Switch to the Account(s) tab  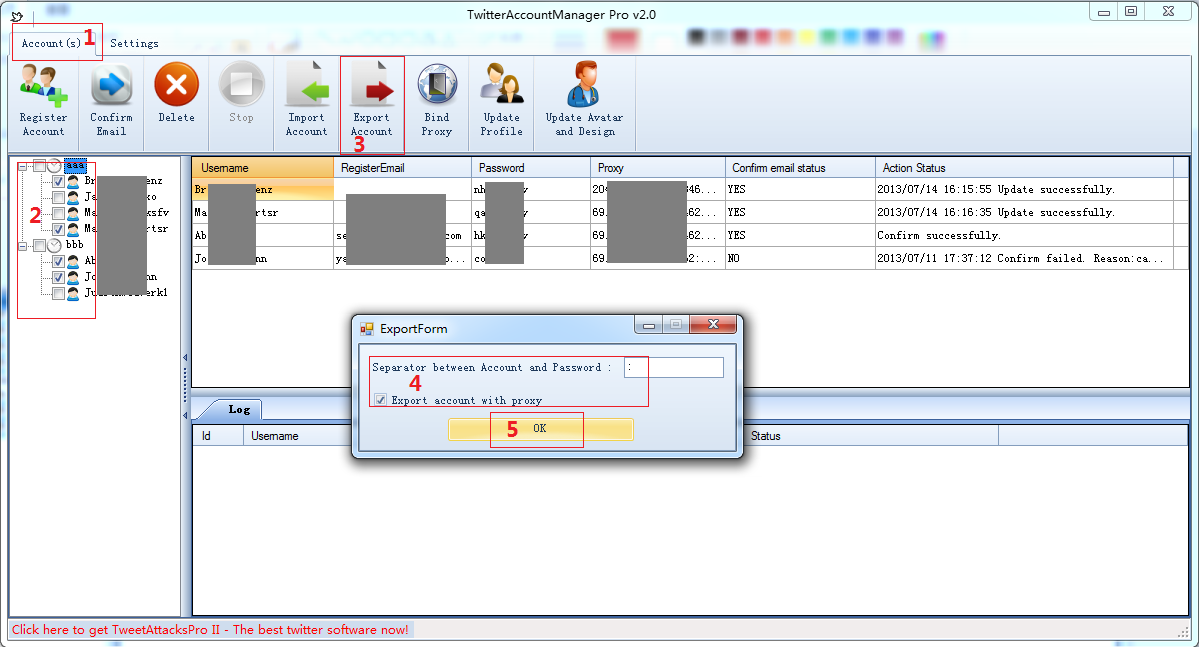[51, 44]
